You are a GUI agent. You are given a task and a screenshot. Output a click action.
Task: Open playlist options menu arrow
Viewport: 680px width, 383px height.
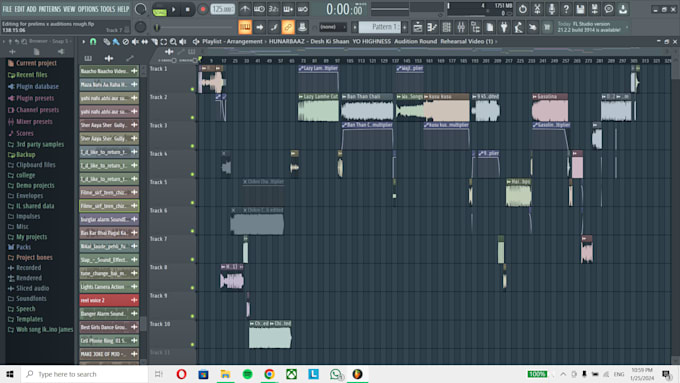pyautogui.click(x=83, y=42)
